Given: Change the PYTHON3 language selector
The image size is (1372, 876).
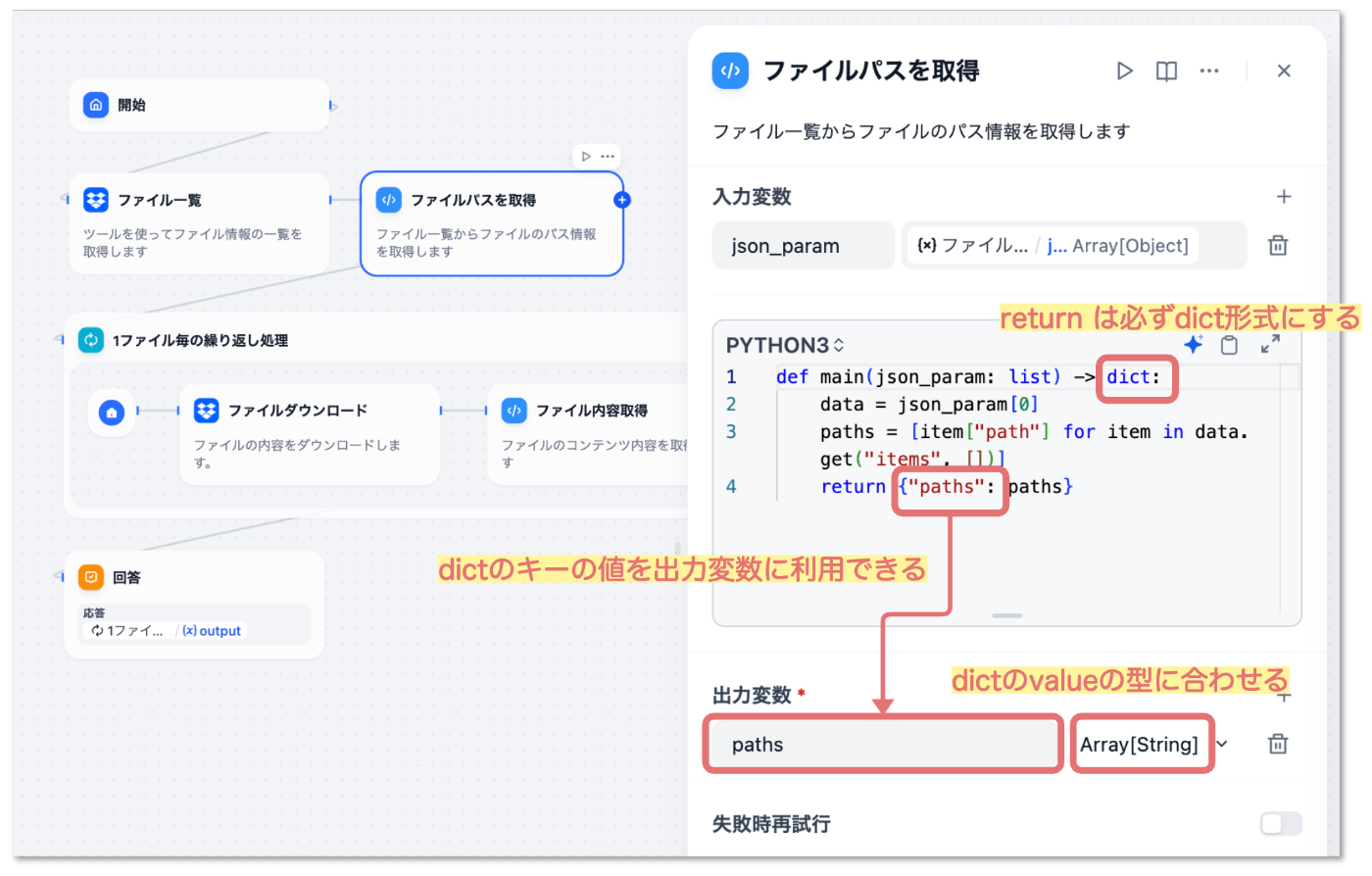Looking at the screenshot, I should 785,345.
